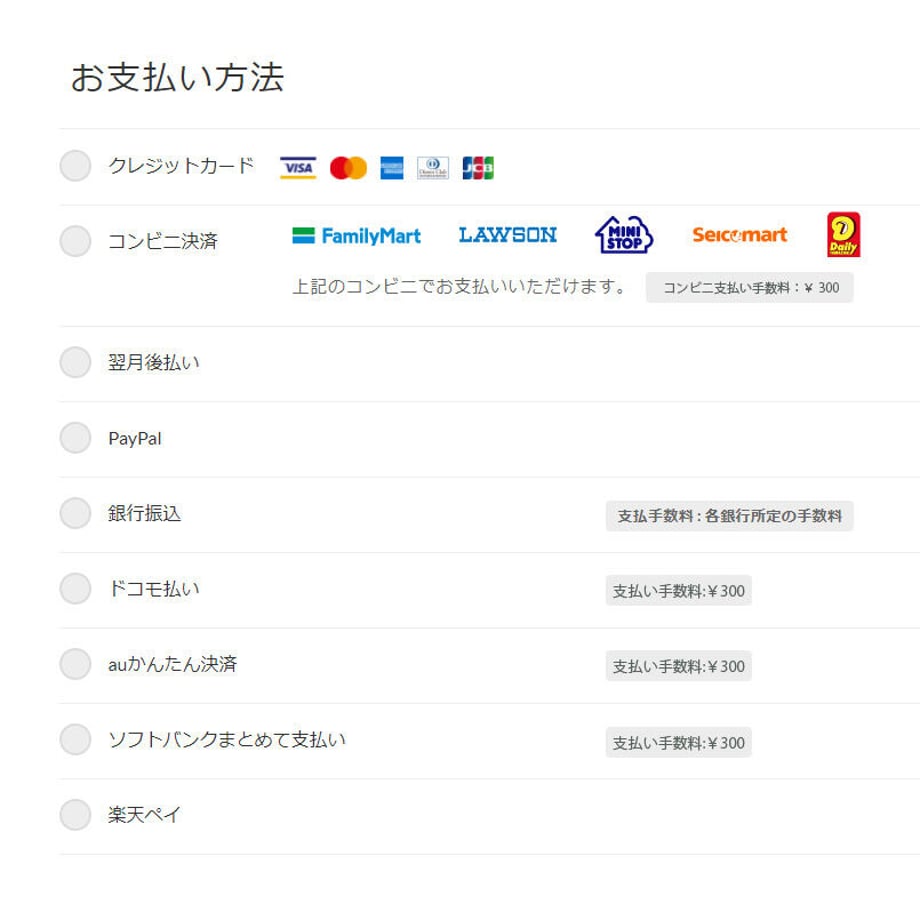Click the MINI STOP logo
The width and height of the screenshot is (920, 920).
point(624,235)
